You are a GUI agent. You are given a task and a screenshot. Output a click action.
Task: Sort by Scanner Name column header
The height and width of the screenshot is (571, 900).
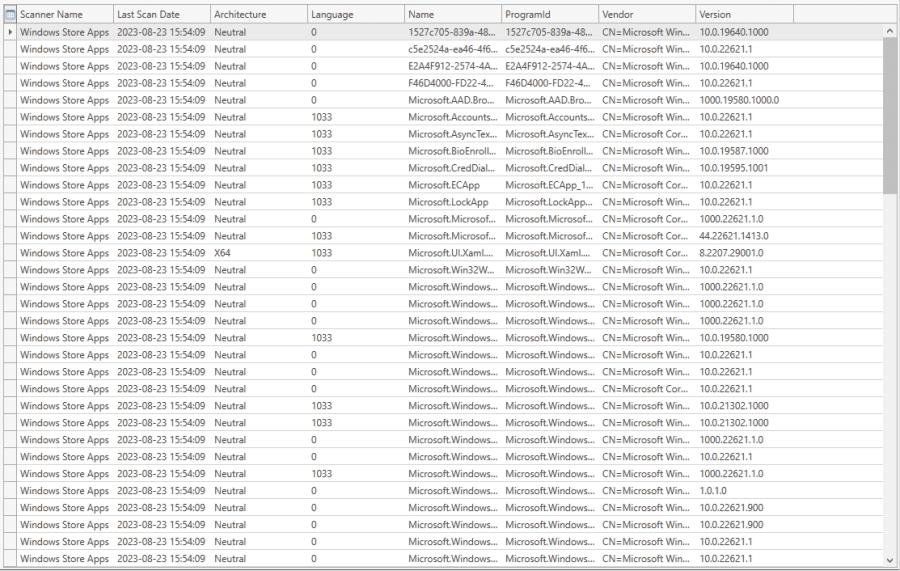coord(65,15)
